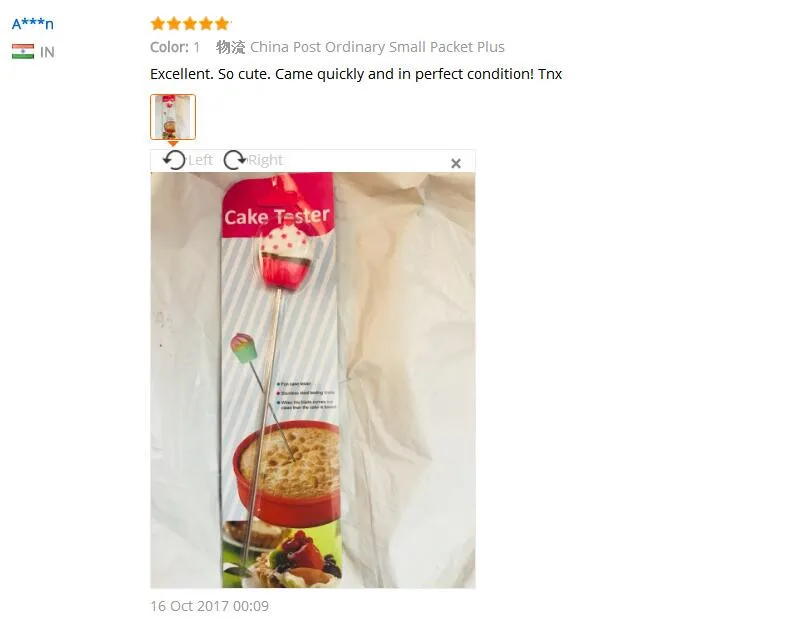Close the enlarged review photo viewer
Viewport: 800px width, 621px height.
pos(456,163)
